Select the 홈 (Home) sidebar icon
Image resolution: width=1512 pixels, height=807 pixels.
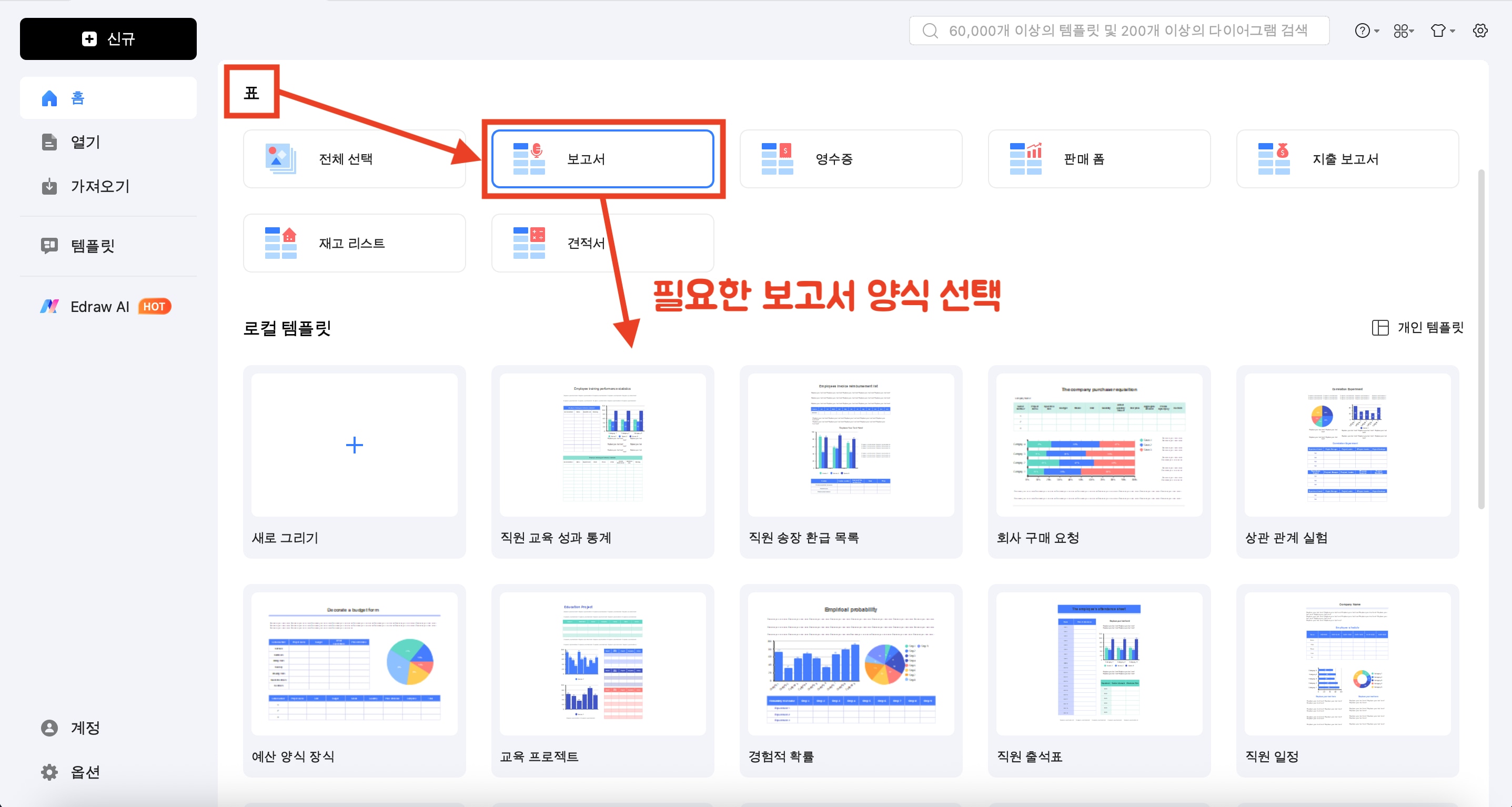pos(49,98)
